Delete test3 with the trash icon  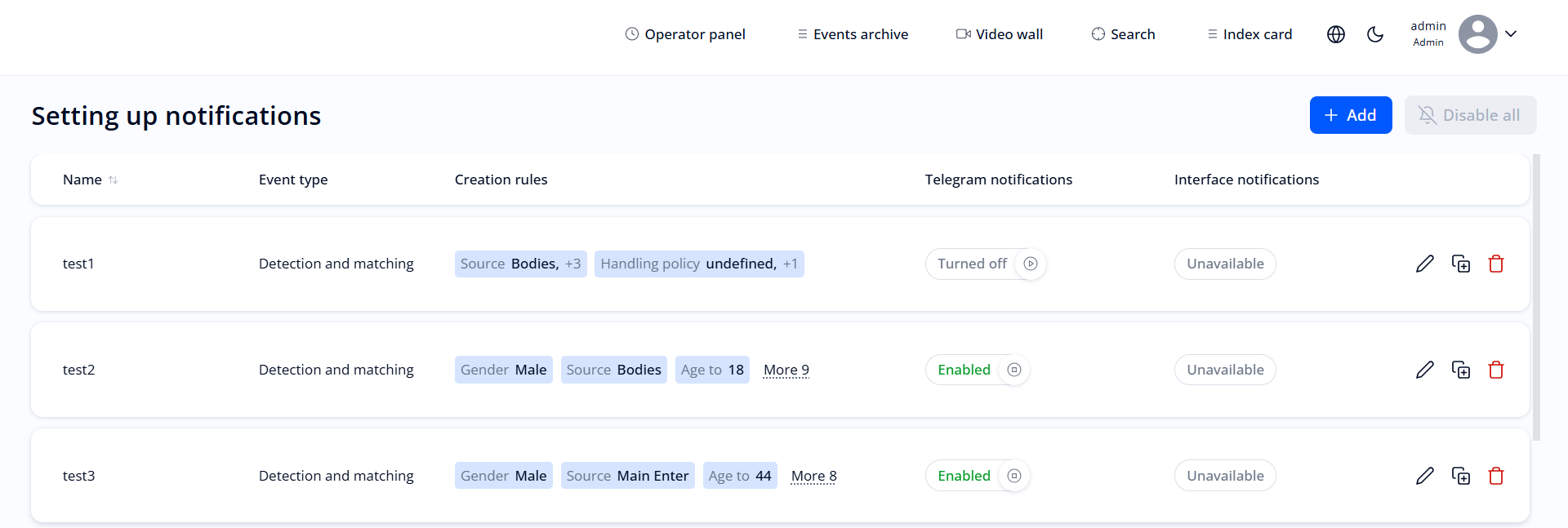click(x=1497, y=476)
